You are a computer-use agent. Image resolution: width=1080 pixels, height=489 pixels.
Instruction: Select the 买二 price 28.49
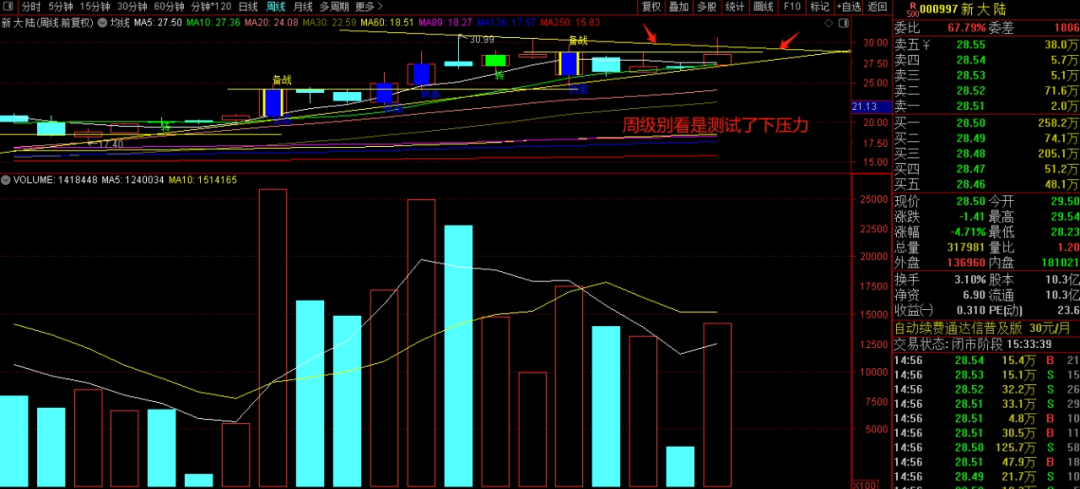969,138
